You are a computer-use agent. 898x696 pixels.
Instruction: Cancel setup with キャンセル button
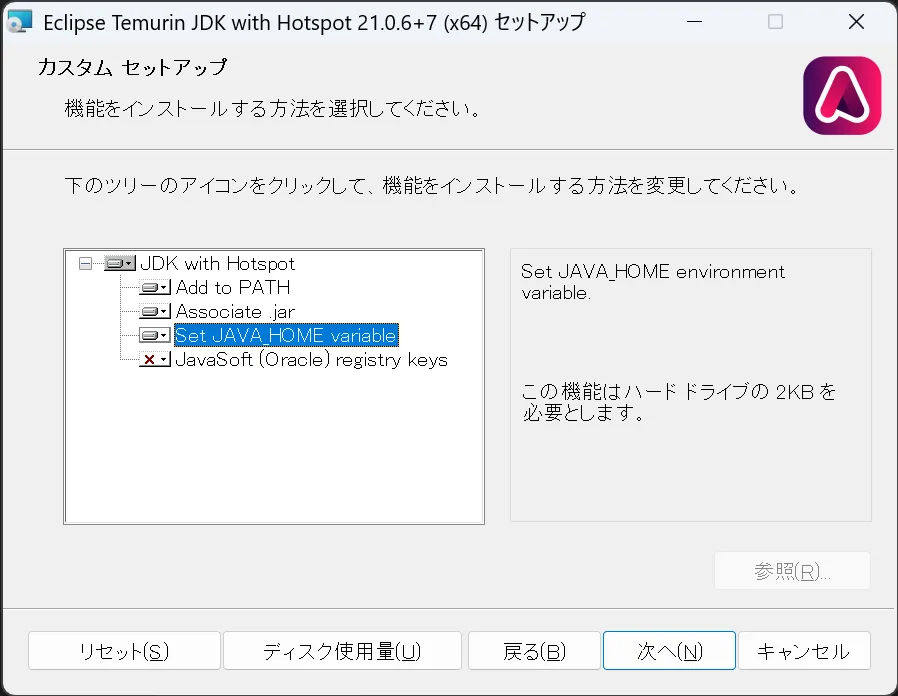[x=803, y=652]
